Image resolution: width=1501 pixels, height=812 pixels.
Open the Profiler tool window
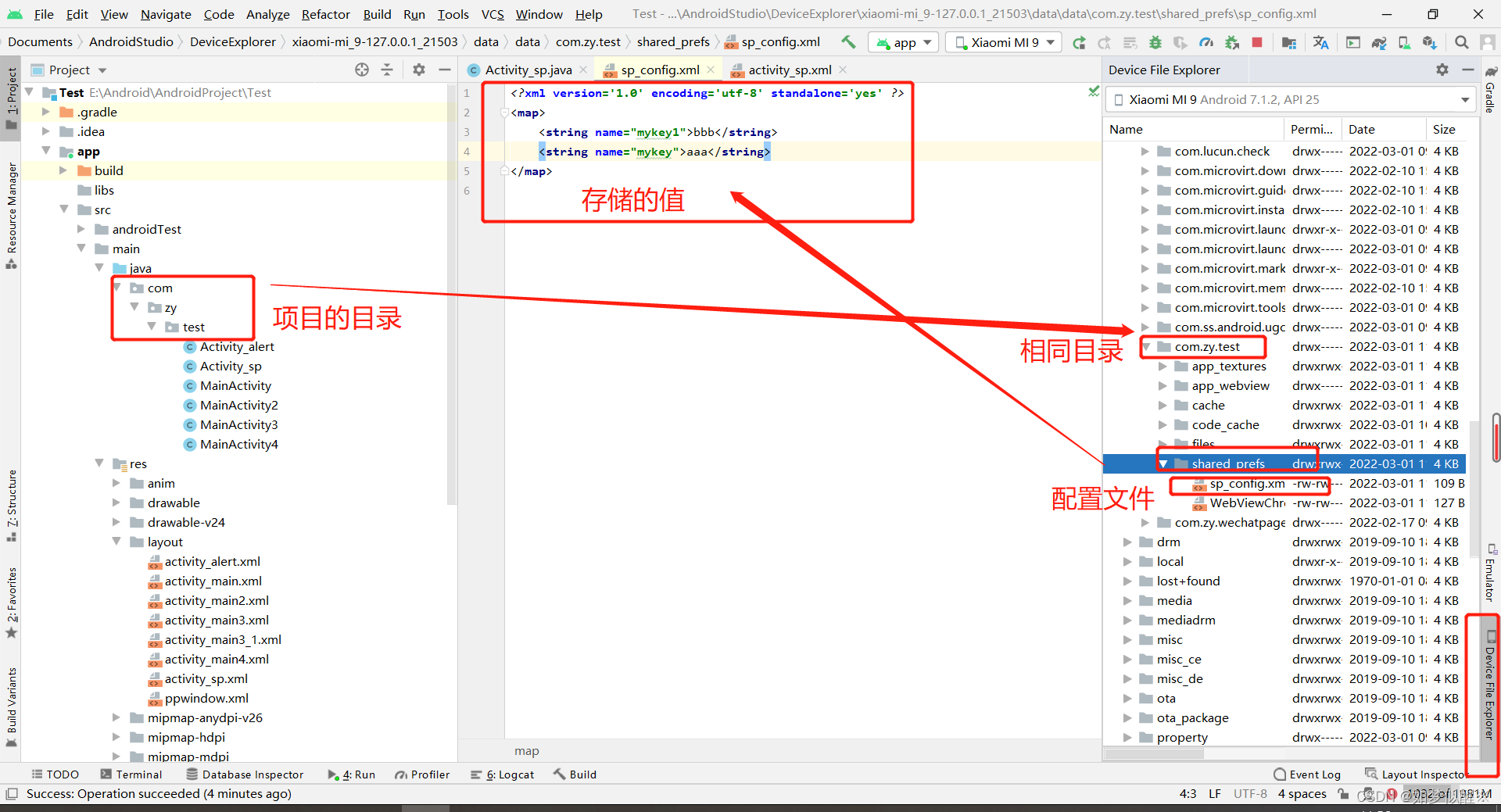click(x=422, y=774)
